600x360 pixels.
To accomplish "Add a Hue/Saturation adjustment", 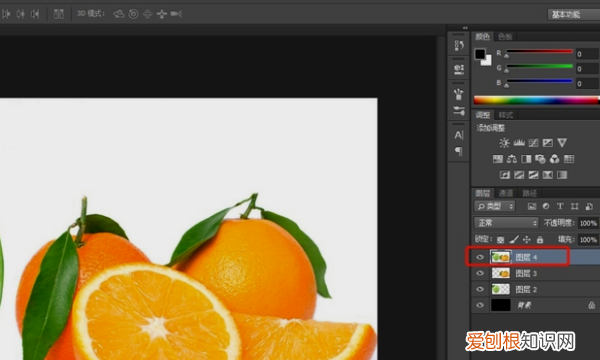I will click(497, 159).
